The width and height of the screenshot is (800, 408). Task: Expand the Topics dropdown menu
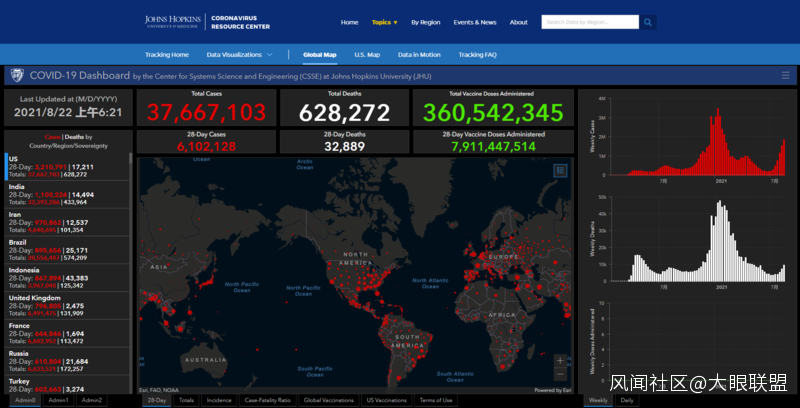point(384,22)
